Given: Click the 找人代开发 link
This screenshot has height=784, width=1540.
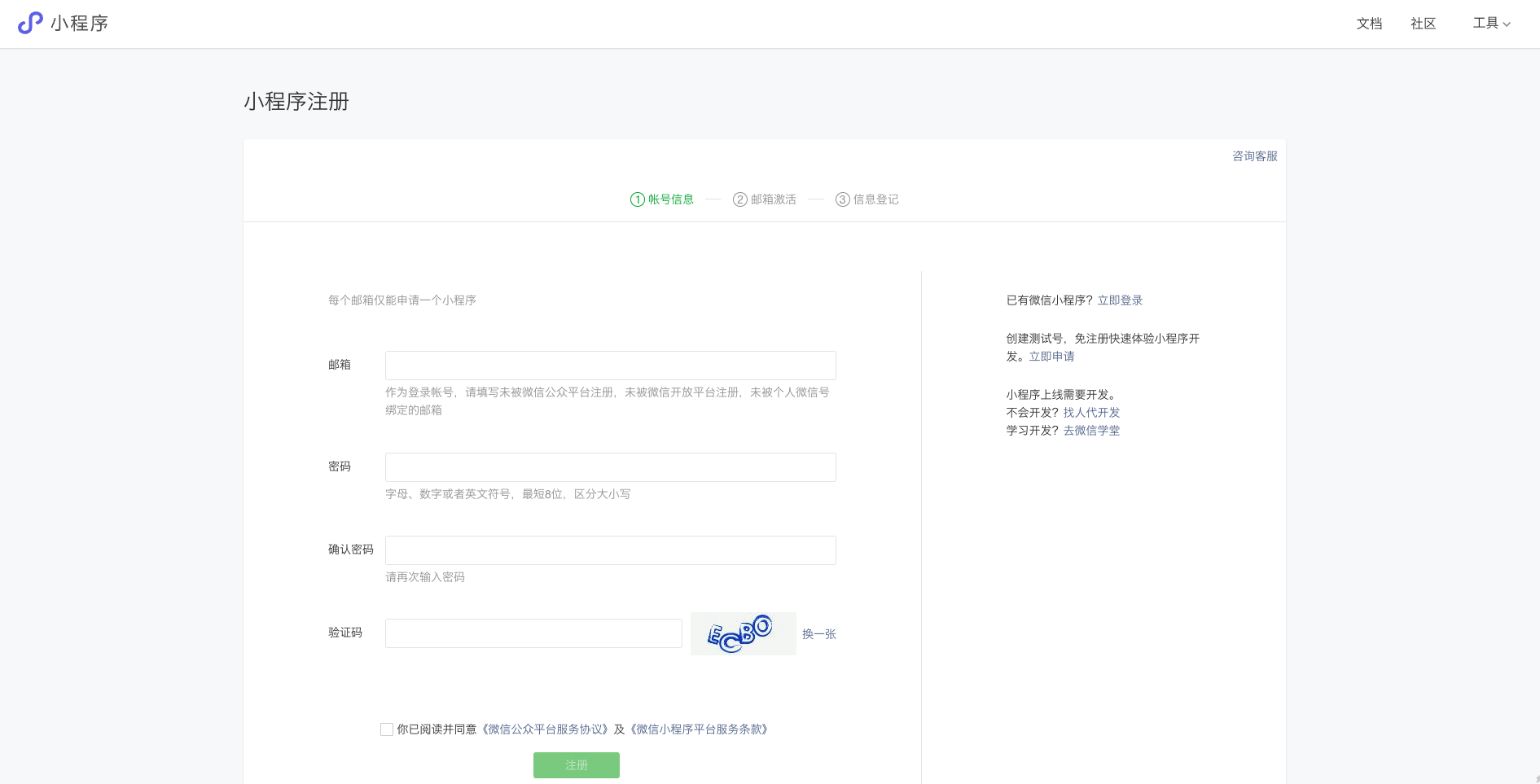Looking at the screenshot, I should pyautogui.click(x=1091, y=413).
